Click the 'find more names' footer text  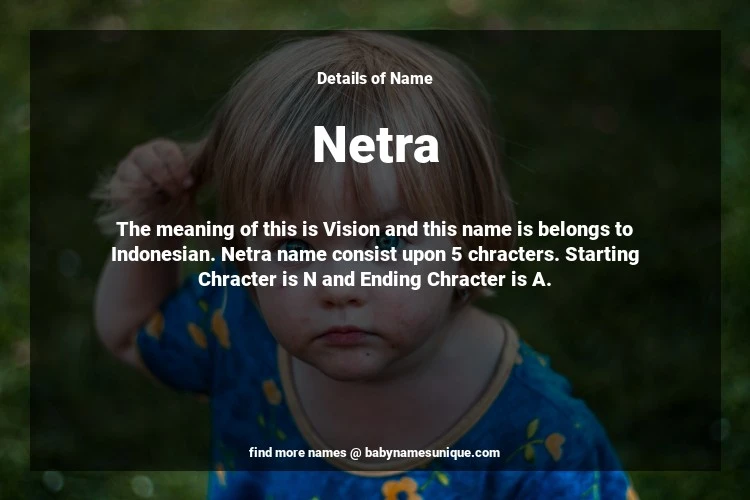point(297,453)
